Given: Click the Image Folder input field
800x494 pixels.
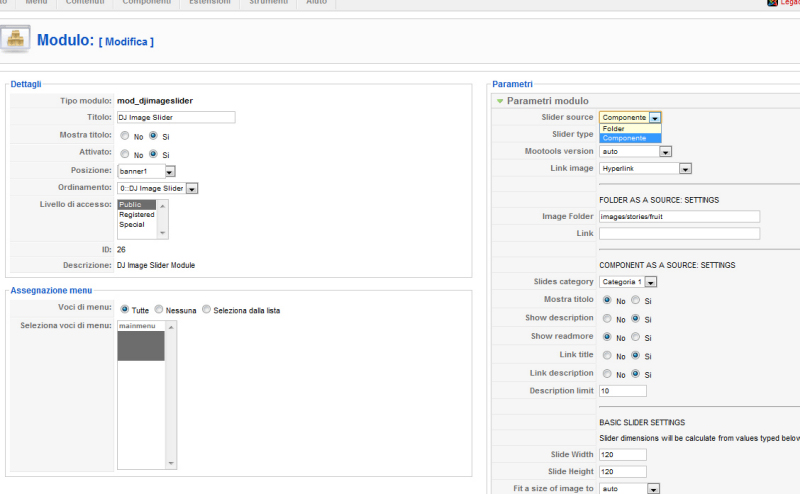Looking at the screenshot, I should 679,216.
